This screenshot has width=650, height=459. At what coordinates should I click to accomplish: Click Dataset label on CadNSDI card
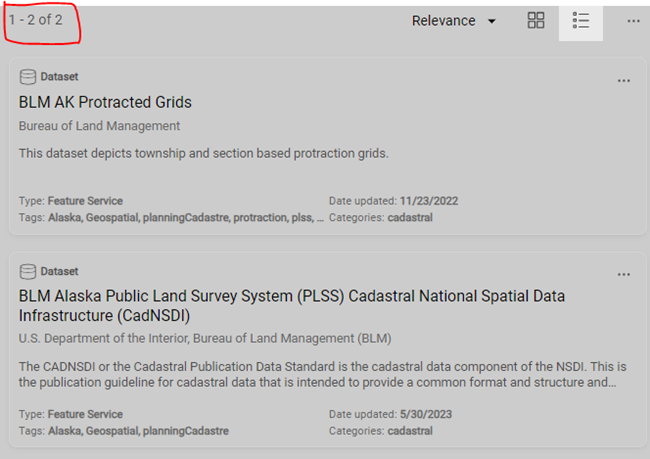(59, 272)
